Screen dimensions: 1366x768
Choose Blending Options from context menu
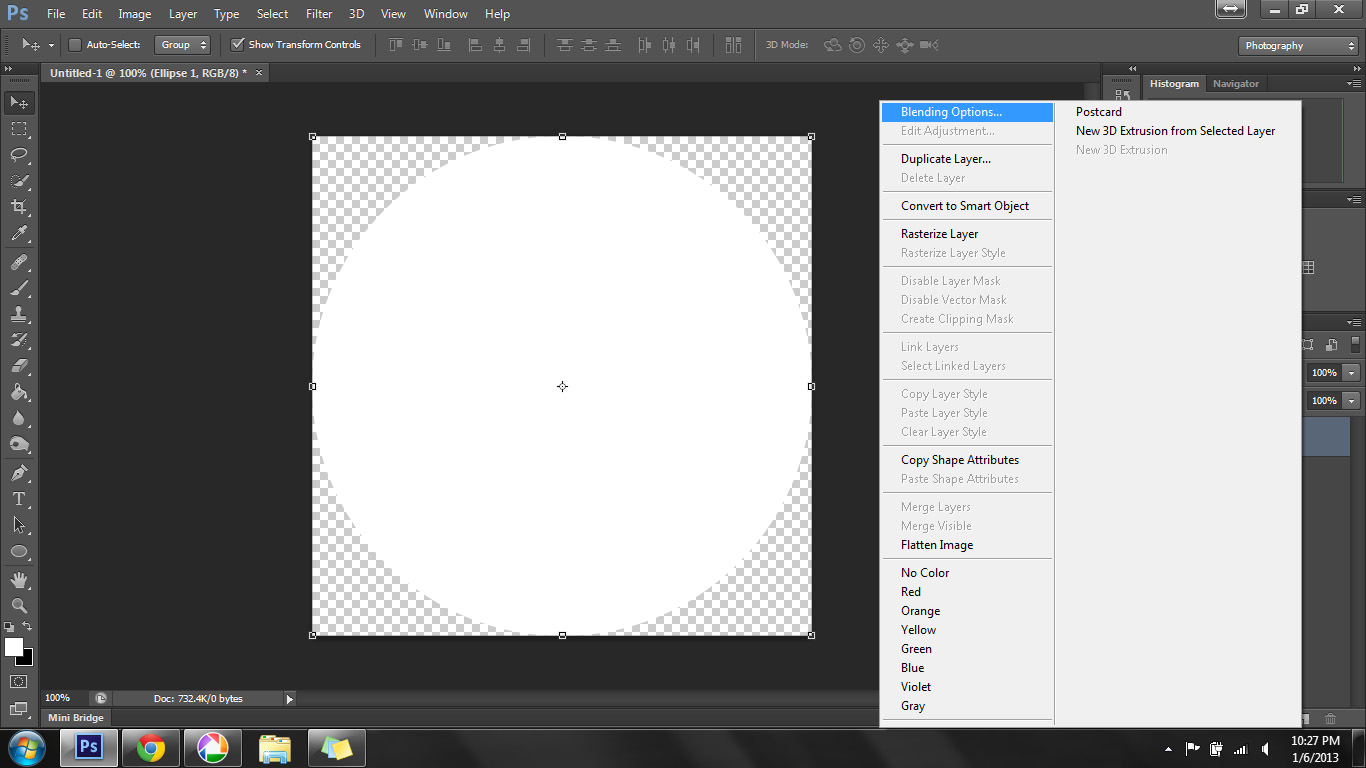967,112
